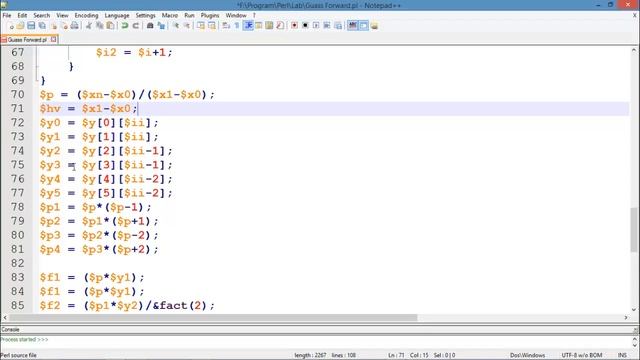
Task: Open the Macro menu
Action: click(170, 16)
